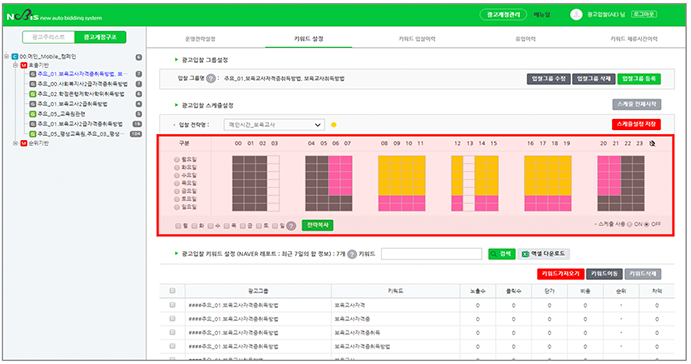Open the user profile avatar icon

point(576,15)
